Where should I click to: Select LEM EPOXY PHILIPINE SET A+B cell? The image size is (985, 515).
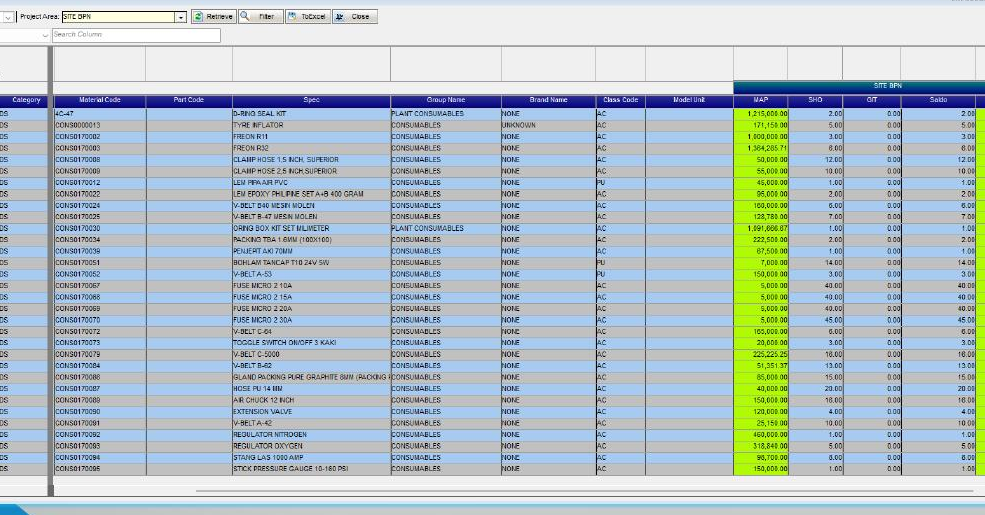pyautogui.click(x=312, y=194)
